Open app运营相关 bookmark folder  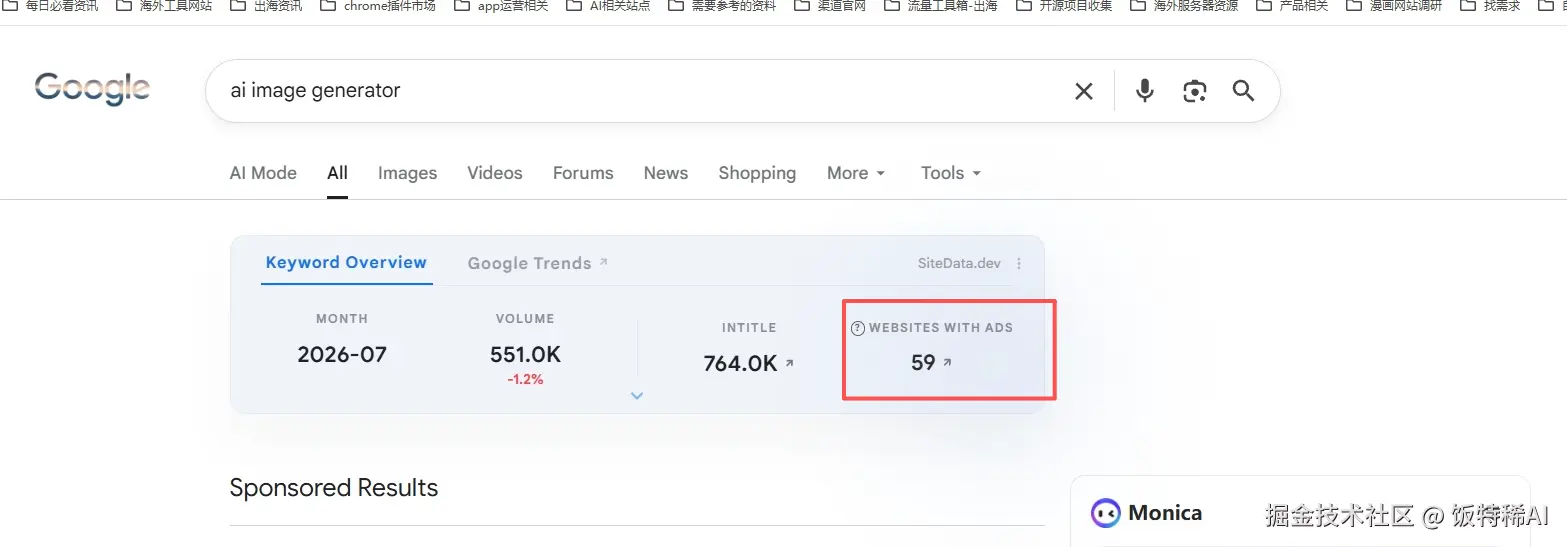click(501, 6)
